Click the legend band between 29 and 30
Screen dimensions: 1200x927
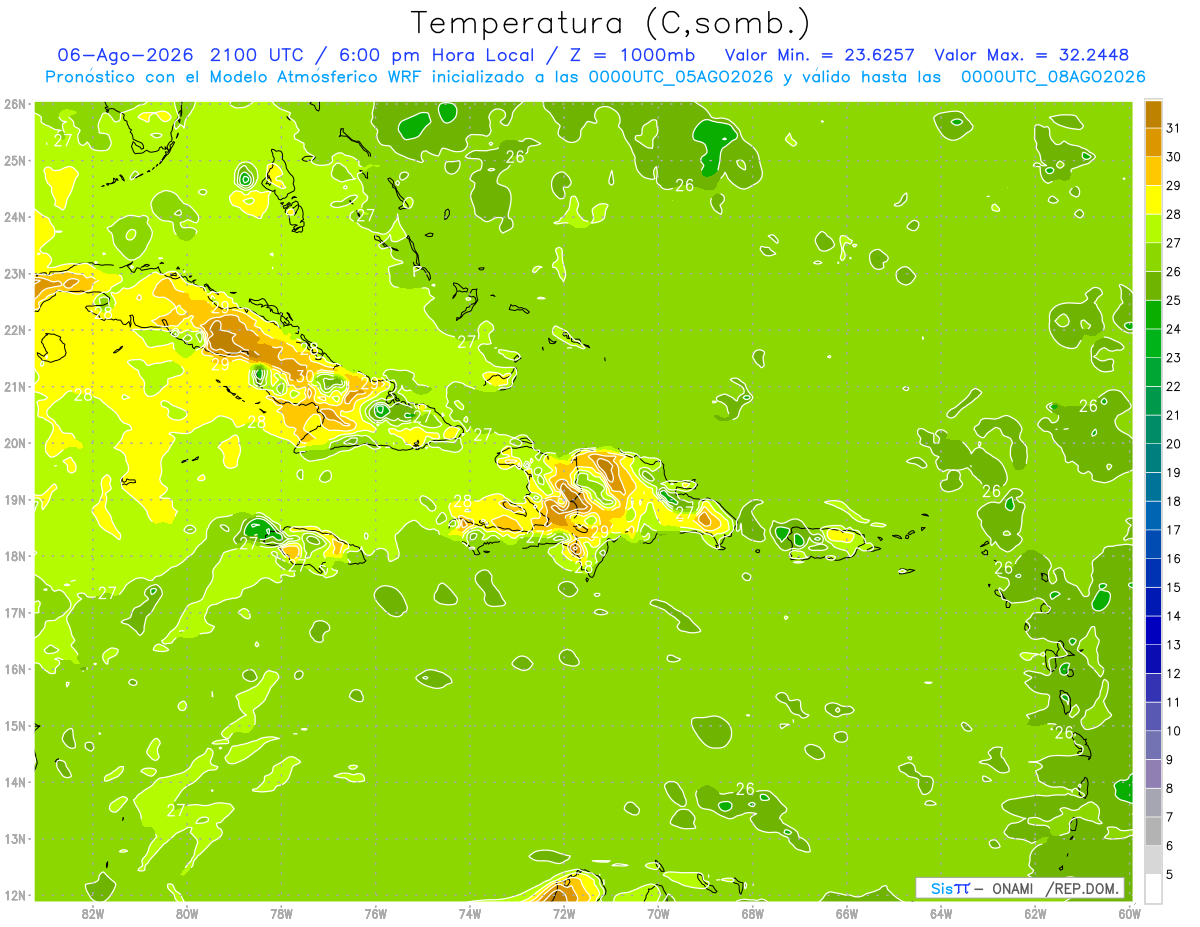coord(1153,171)
